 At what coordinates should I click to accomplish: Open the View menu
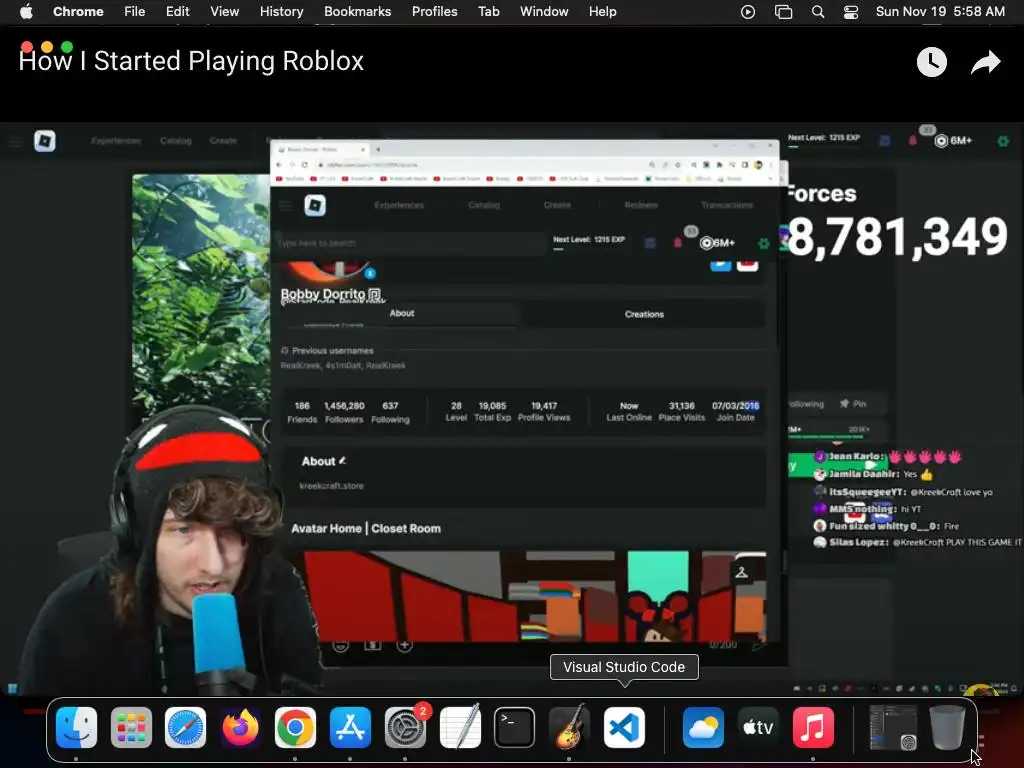click(x=225, y=12)
